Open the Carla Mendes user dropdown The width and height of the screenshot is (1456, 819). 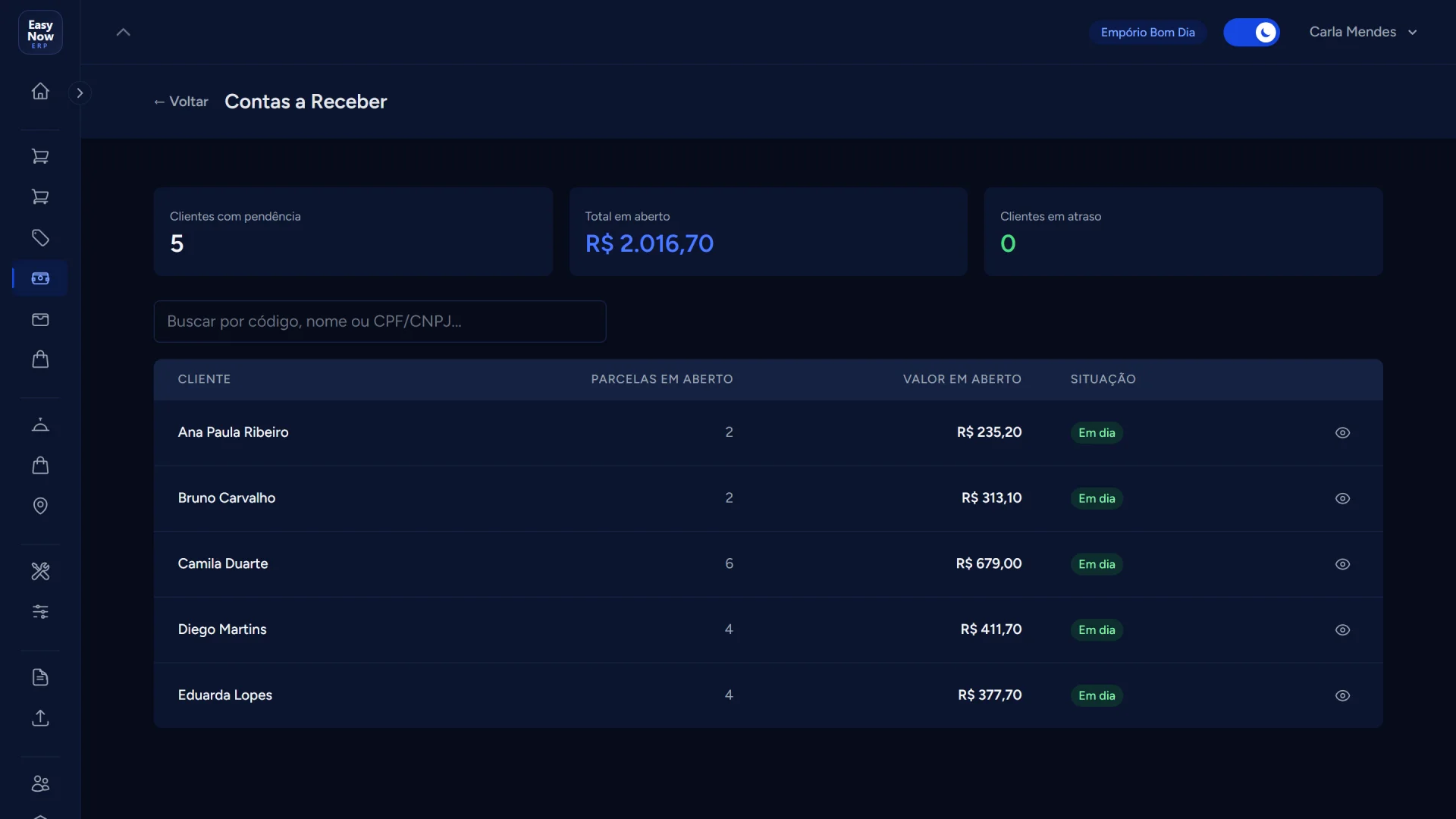[1363, 32]
